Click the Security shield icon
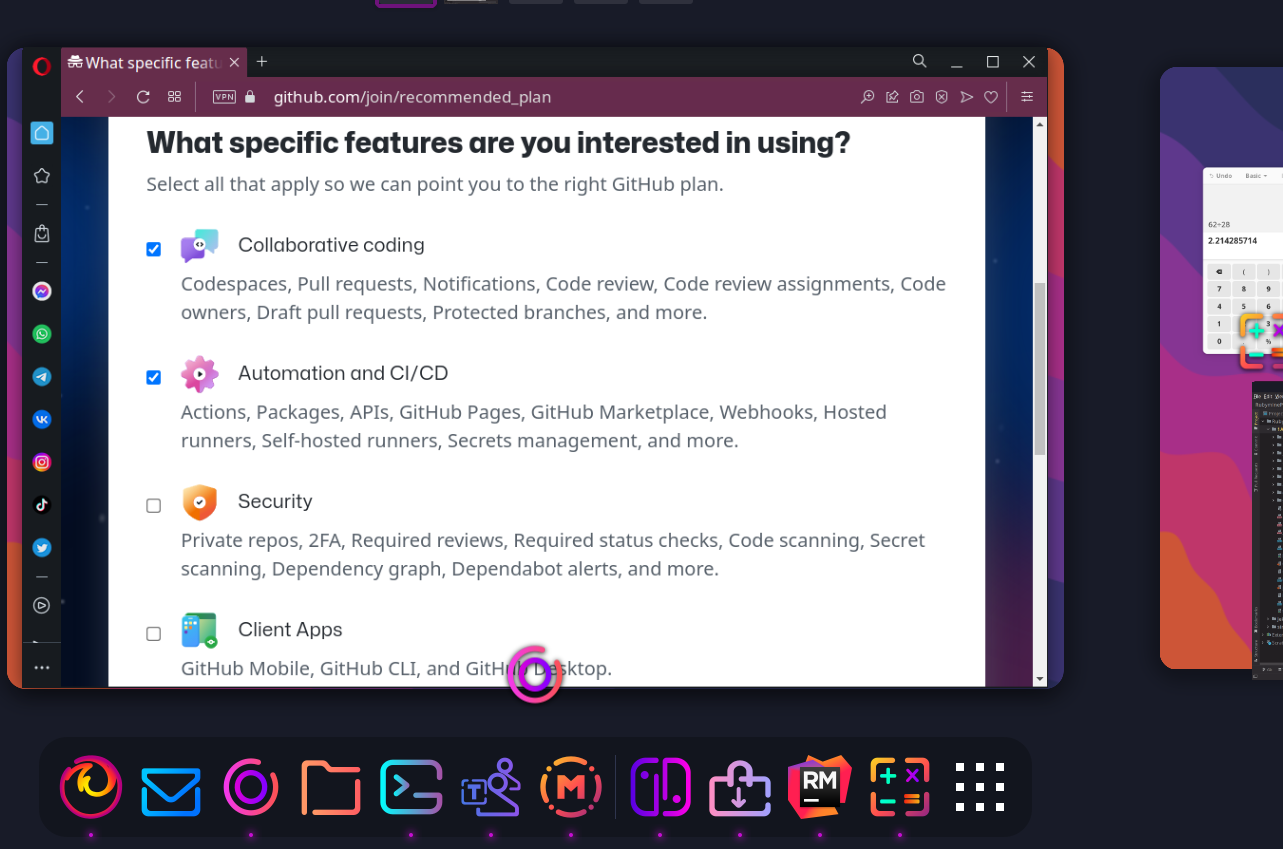1283x849 pixels. (199, 502)
